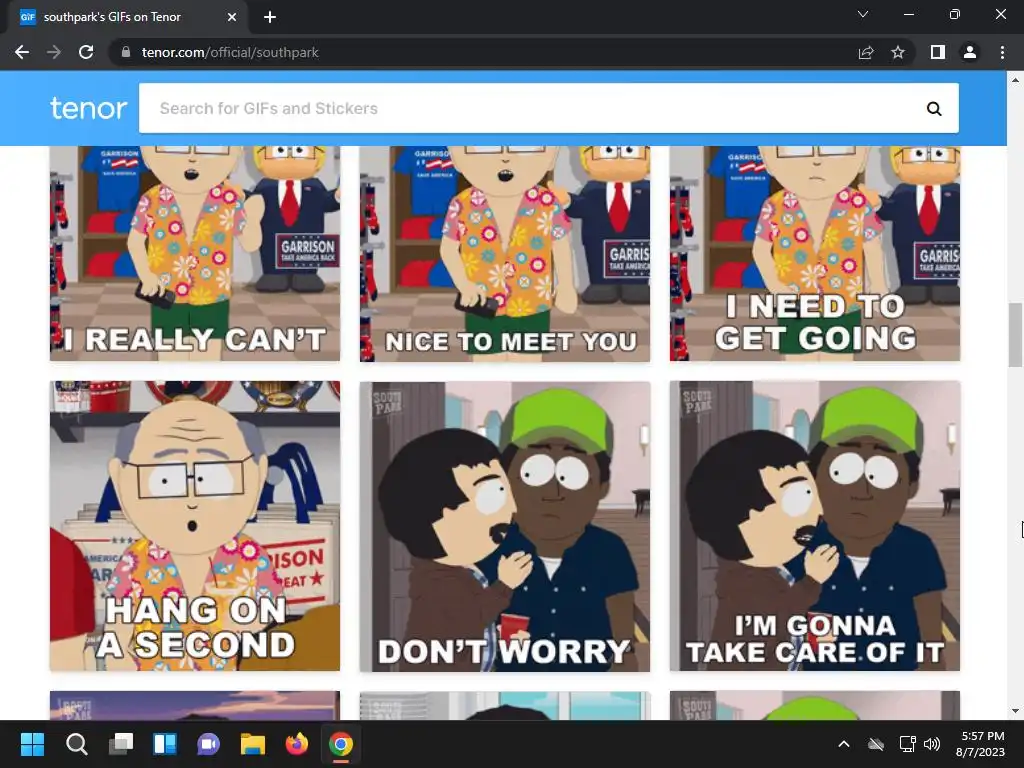Open the Chrome three-dot menu

1002,52
